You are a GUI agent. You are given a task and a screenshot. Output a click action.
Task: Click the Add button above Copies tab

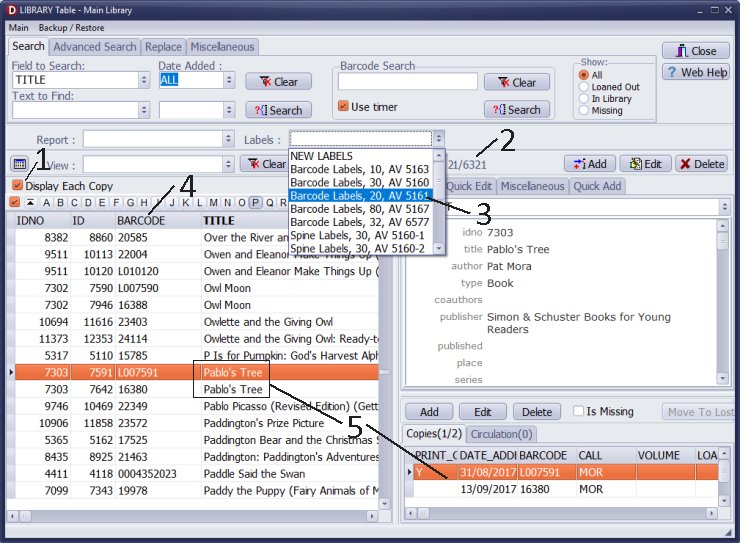429,412
